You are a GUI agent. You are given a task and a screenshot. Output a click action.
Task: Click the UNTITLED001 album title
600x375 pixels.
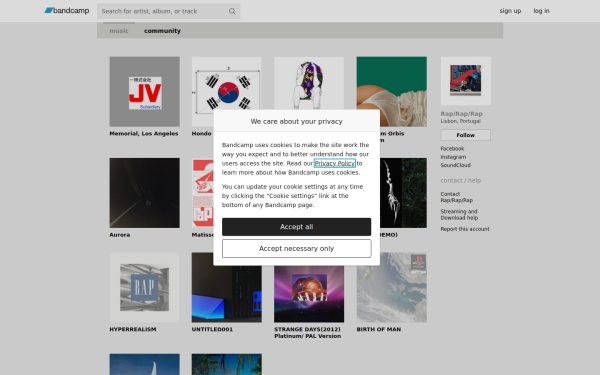212,329
